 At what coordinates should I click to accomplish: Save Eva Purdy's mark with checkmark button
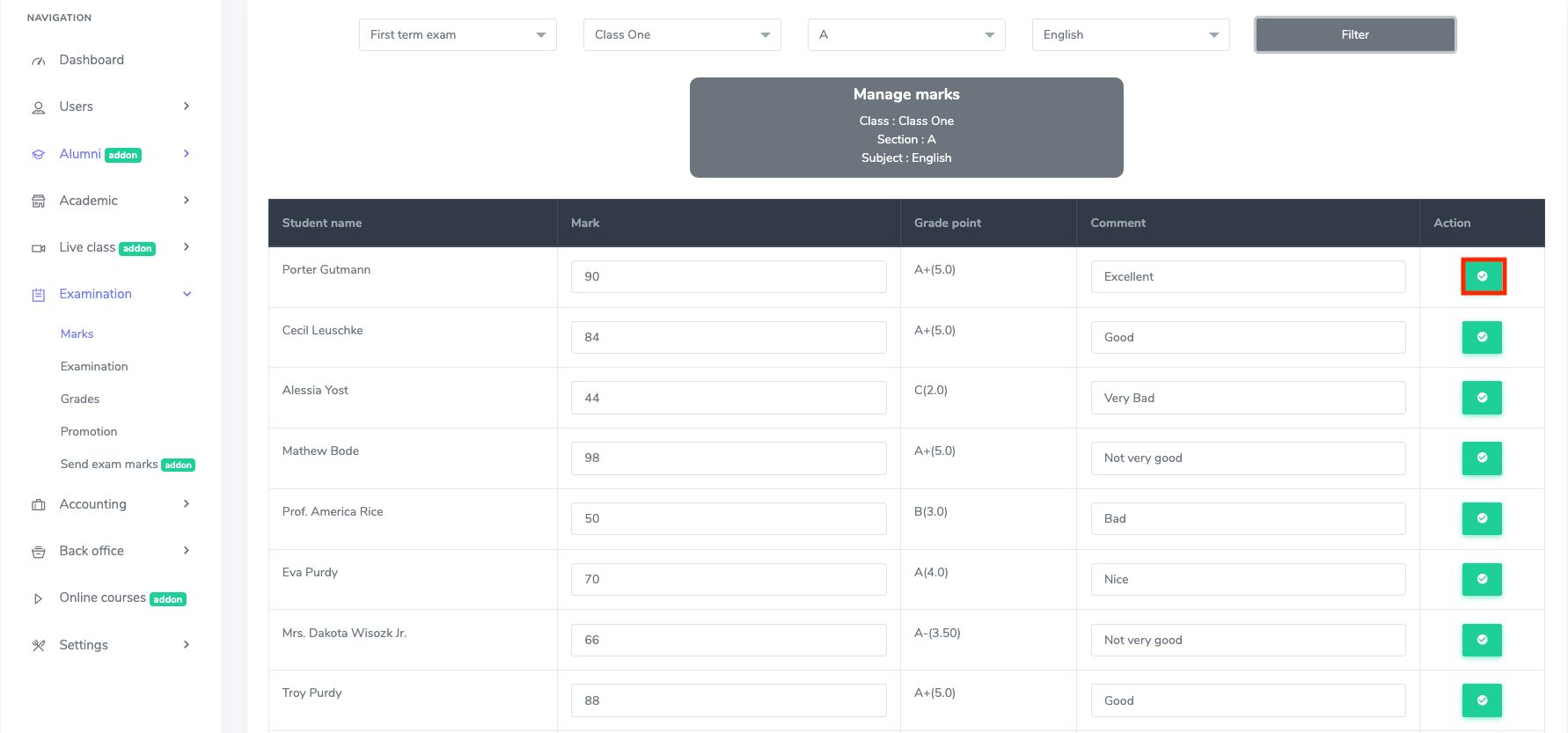click(1482, 579)
